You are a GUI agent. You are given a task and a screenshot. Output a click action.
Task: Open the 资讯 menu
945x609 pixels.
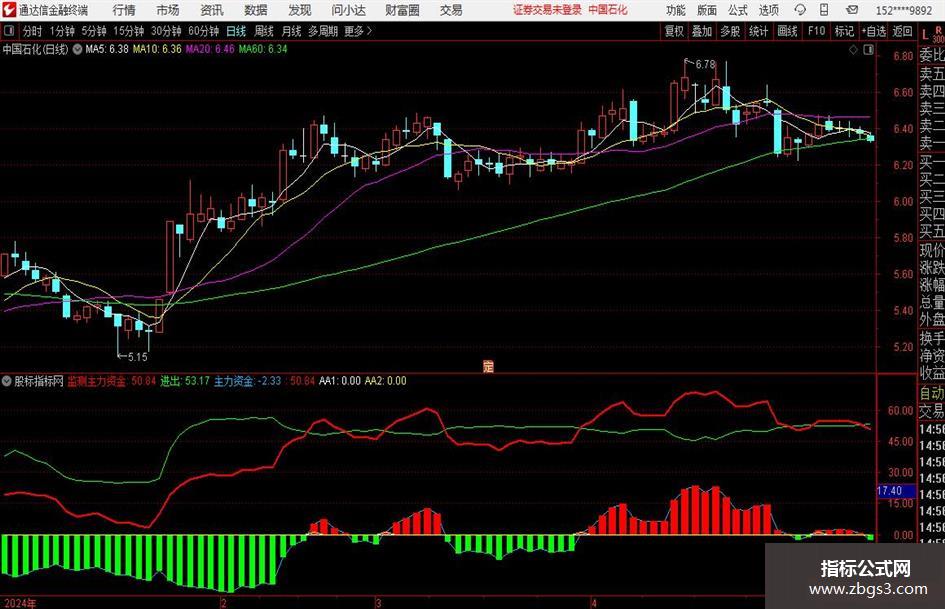[212, 10]
